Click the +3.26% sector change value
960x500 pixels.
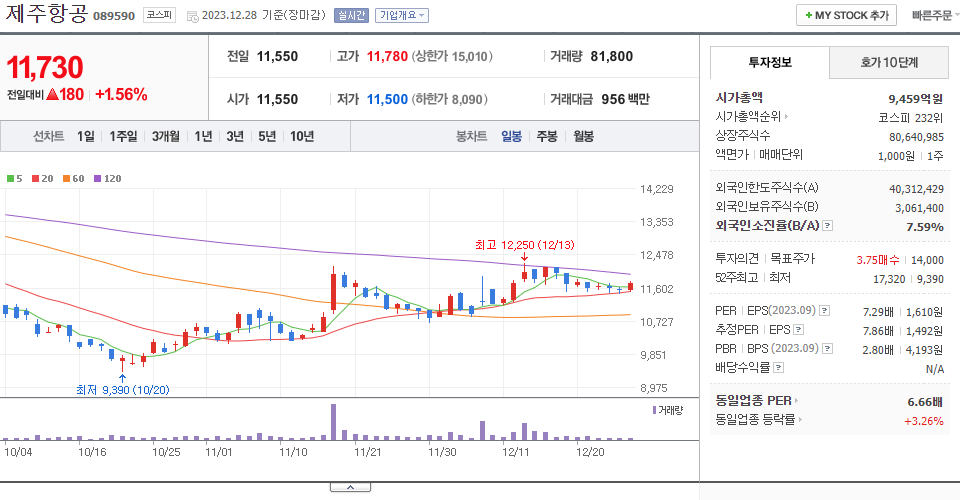923,421
